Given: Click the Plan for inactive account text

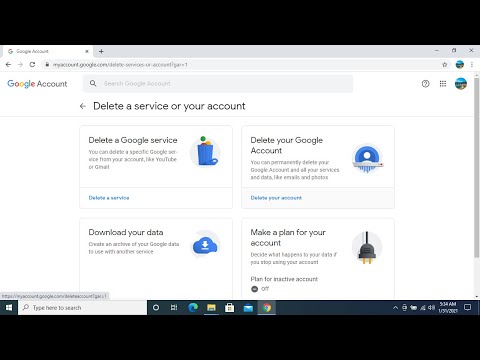Looking at the screenshot, I should pos(284,279).
